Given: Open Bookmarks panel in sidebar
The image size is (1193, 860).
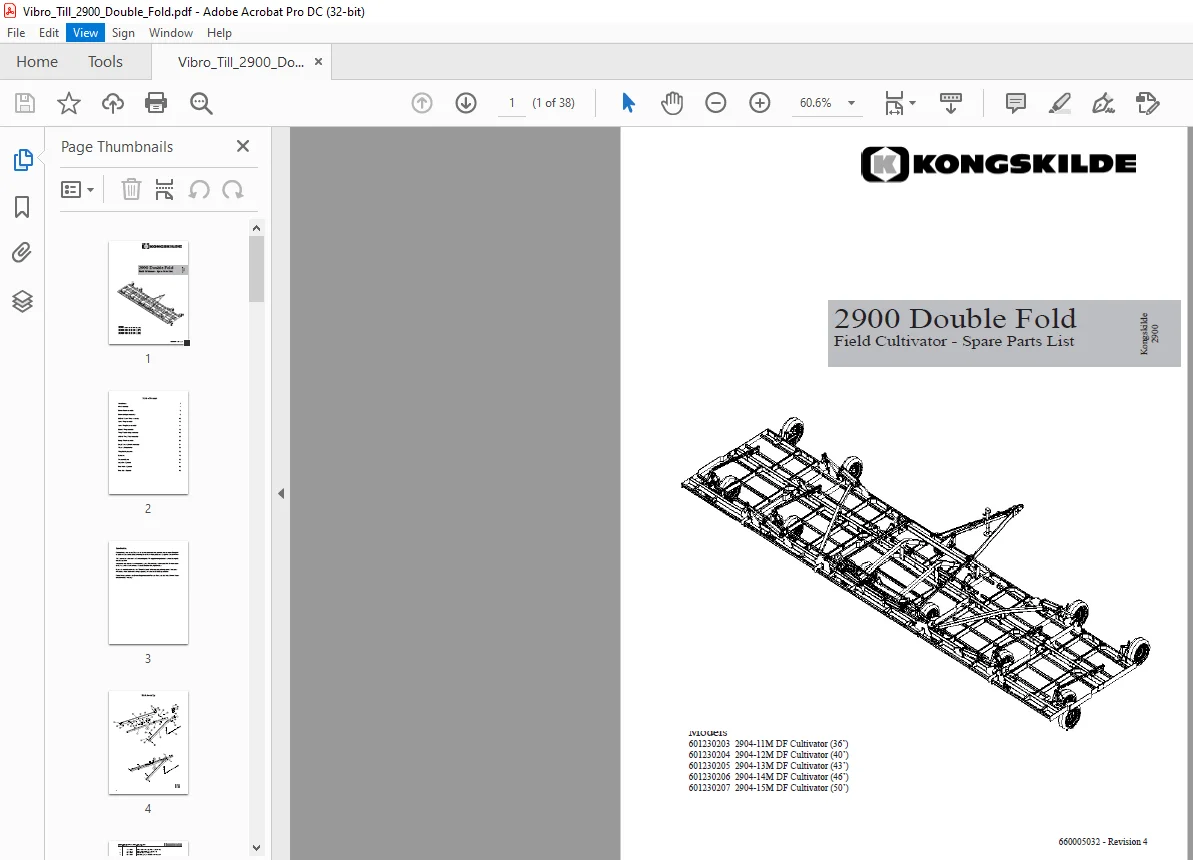Looking at the screenshot, I should coord(22,207).
